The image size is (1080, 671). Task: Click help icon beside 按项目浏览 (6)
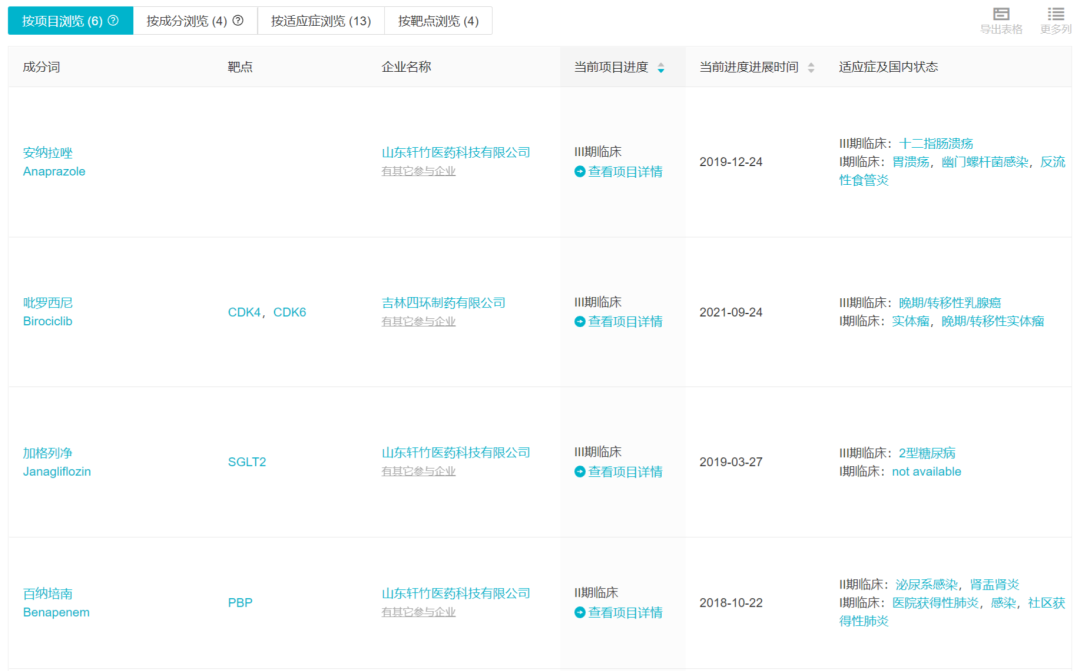click(x=113, y=21)
